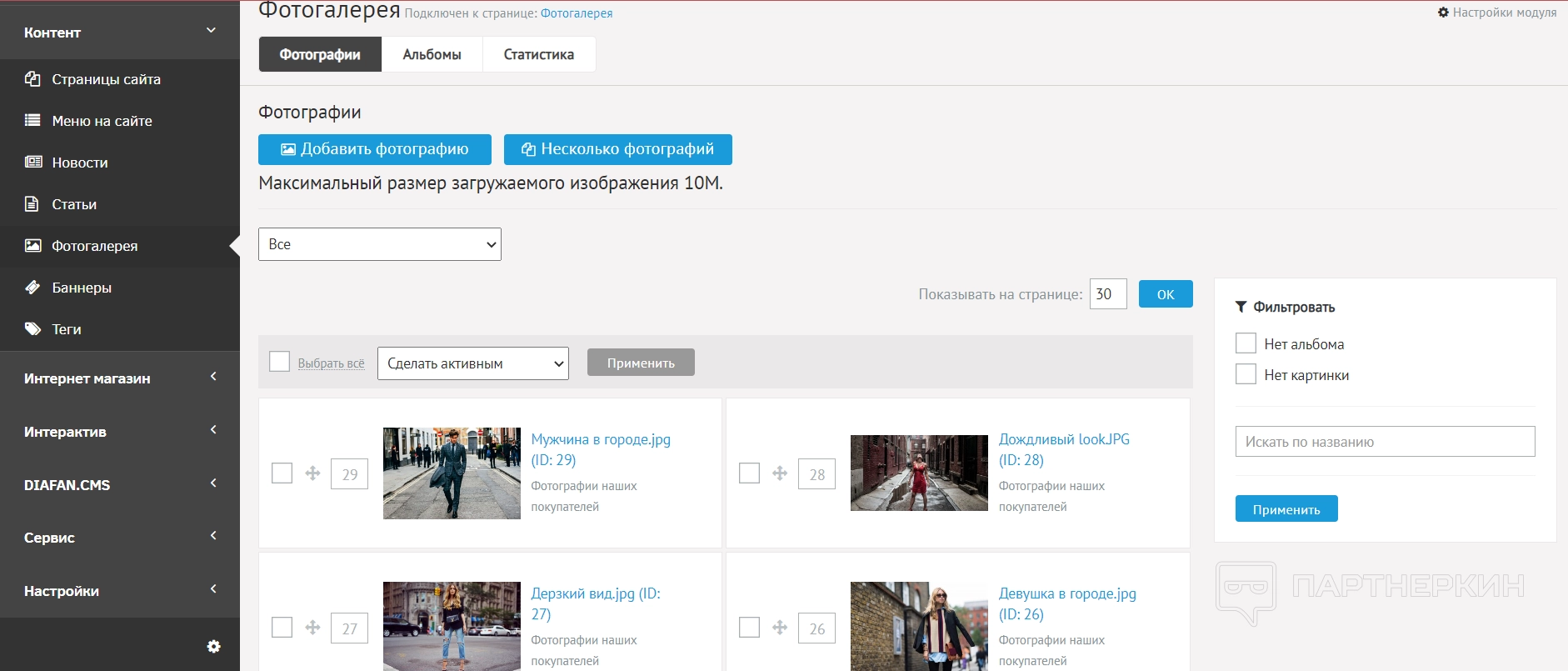This screenshot has width=1568, height=671.
Task: Click the list icon beside Меню на сайте
Action: tap(32, 121)
